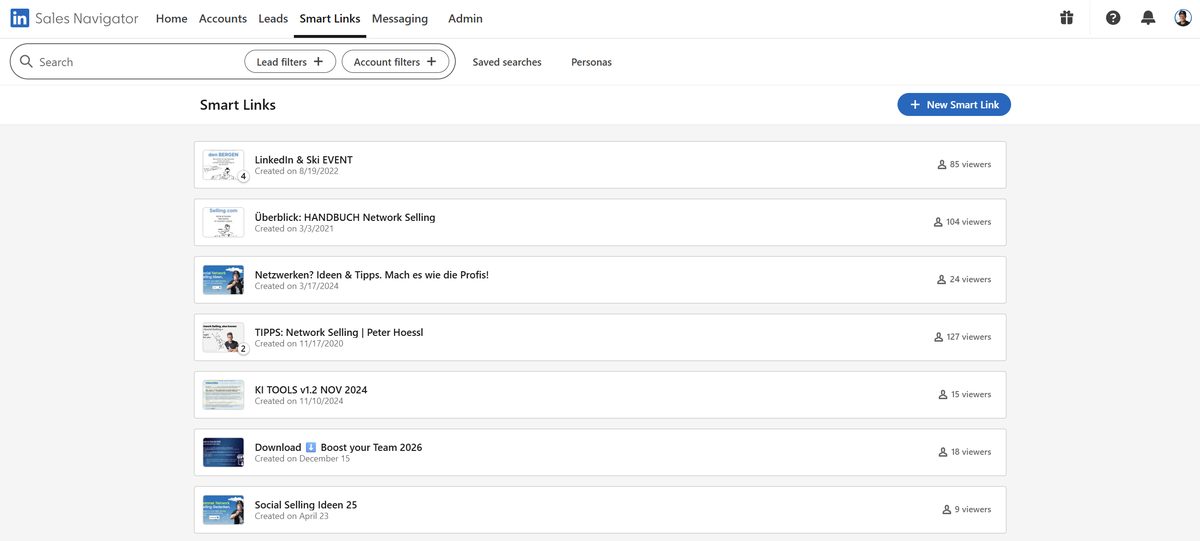The height and width of the screenshot is (541, 1200).
Task: Click Created on 11/10/2024 text
Action: point(299,402)
